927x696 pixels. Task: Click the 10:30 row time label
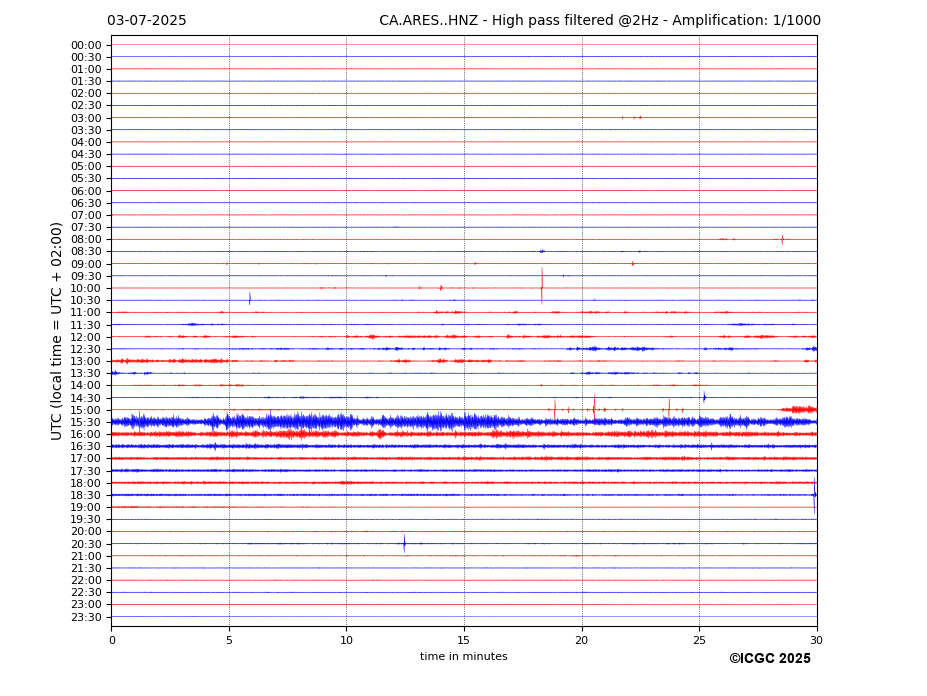[86, 300]
